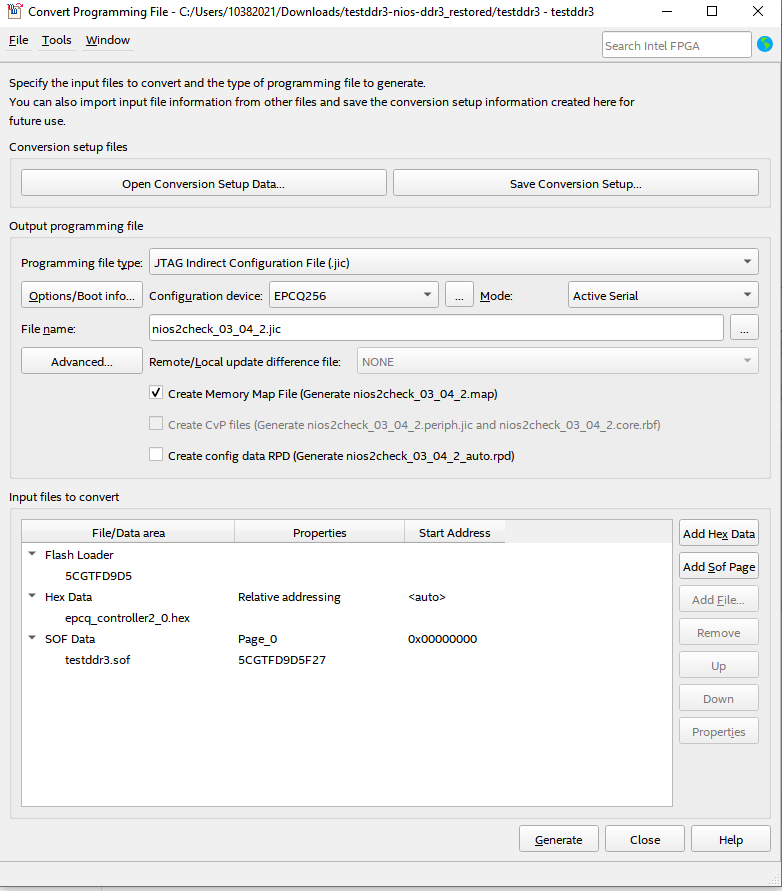Click Open Conversion Setup Data button

tap(203, 183)
